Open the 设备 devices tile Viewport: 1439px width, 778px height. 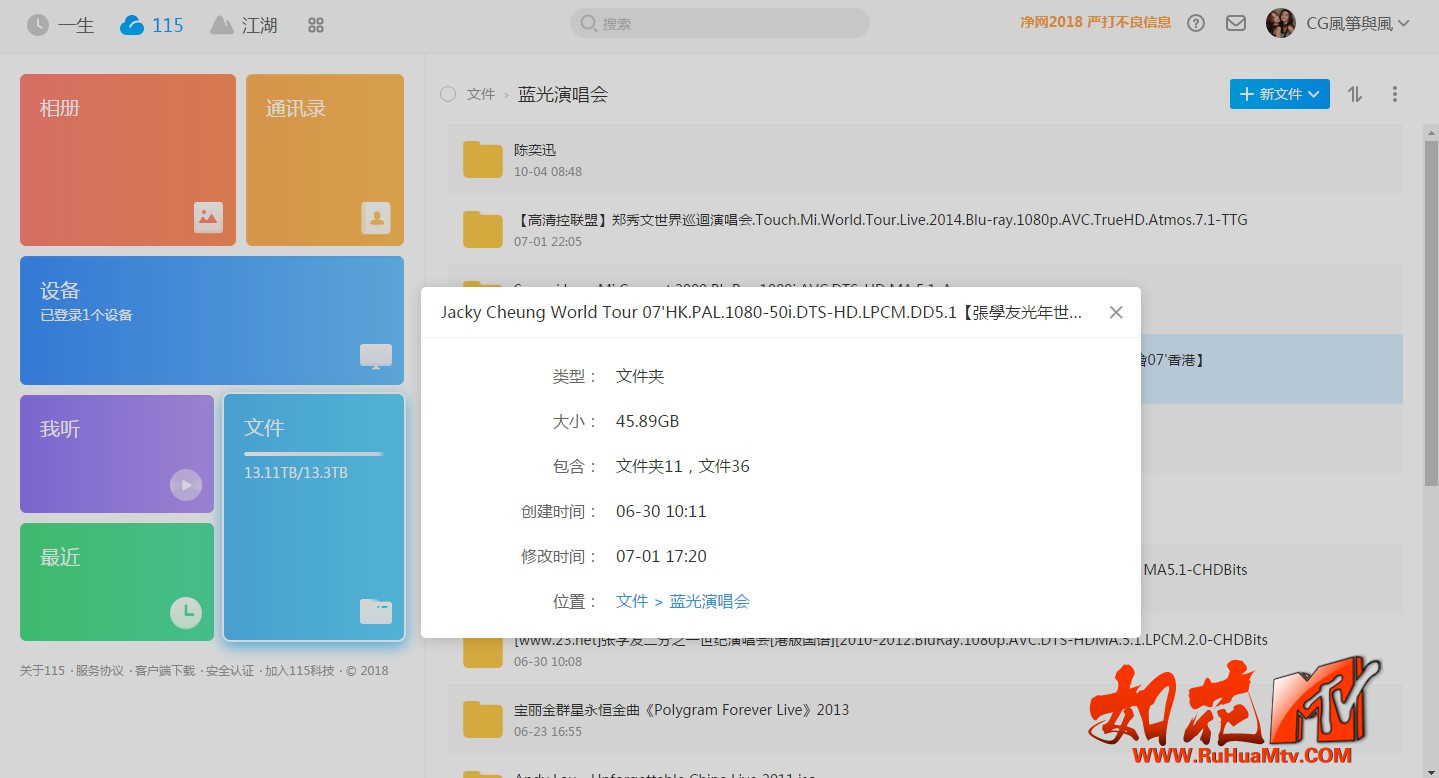(212, 320)
